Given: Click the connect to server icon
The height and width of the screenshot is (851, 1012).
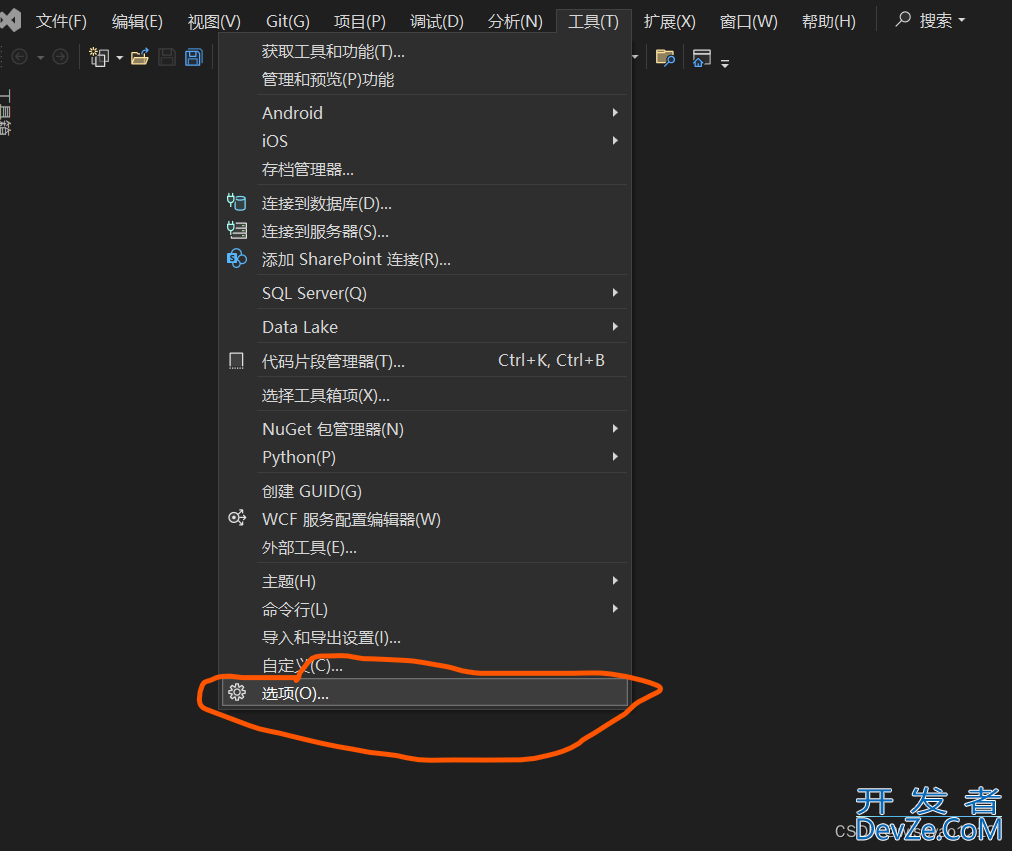Looking at the screenshot, I should pyautogui.click(x=237, y=230).
